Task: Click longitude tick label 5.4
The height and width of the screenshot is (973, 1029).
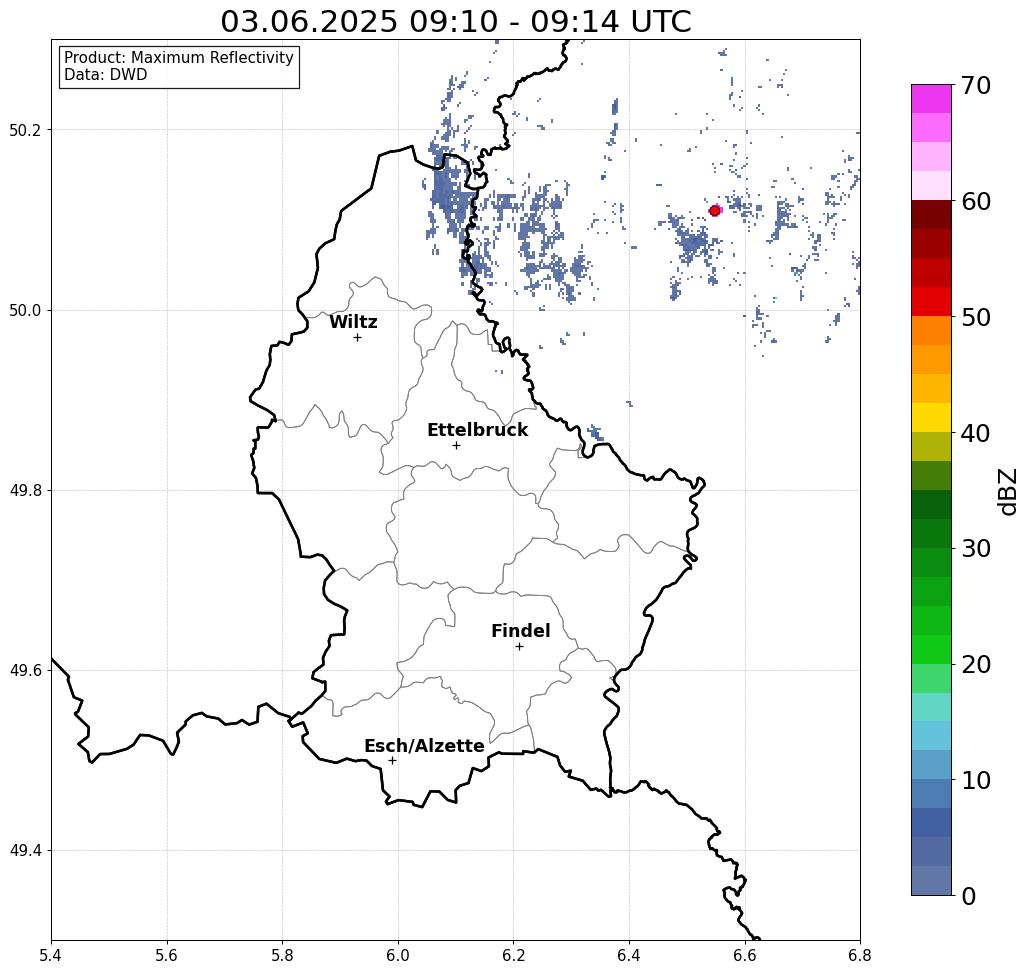Action: coord(51,955)
